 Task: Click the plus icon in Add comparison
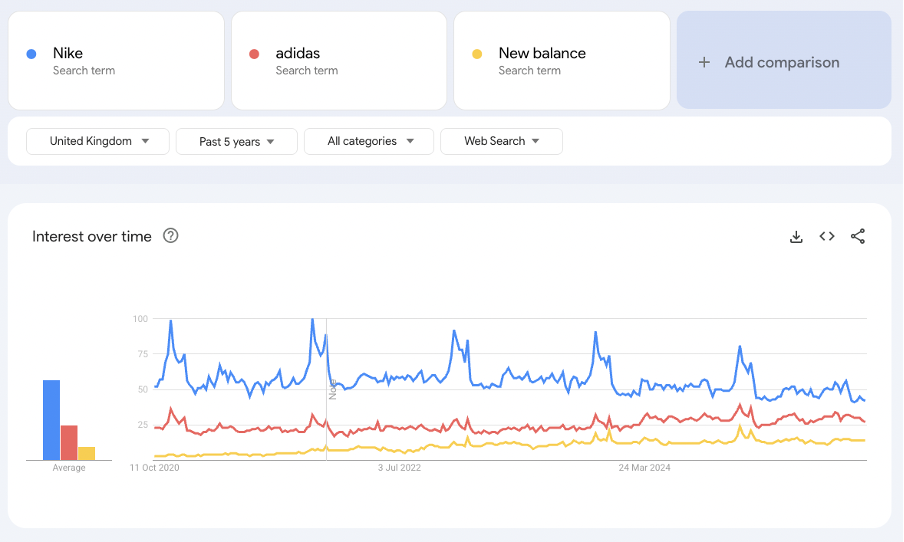tap(704, 62)
